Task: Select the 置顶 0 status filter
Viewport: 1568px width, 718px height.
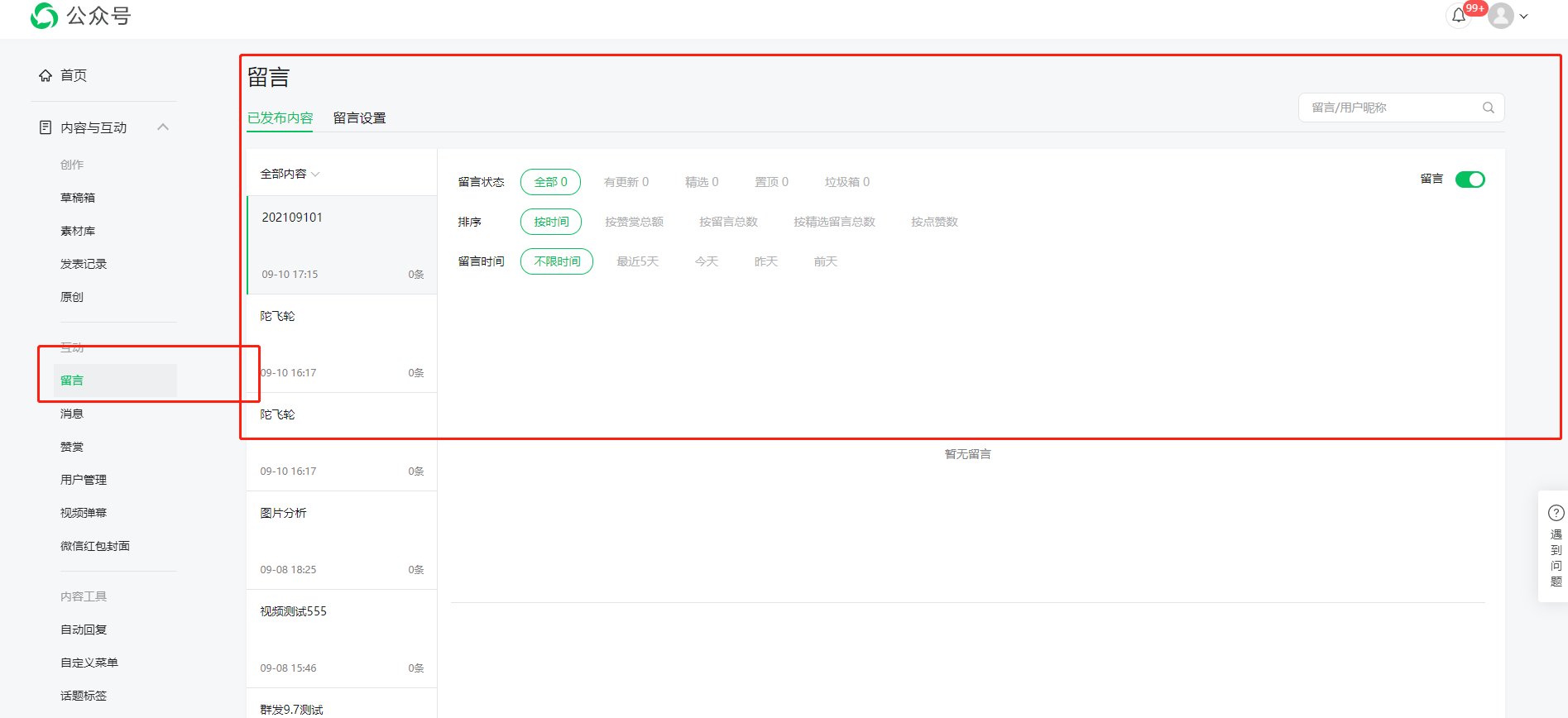Action: pyautogui.click(x=771, y=182)
